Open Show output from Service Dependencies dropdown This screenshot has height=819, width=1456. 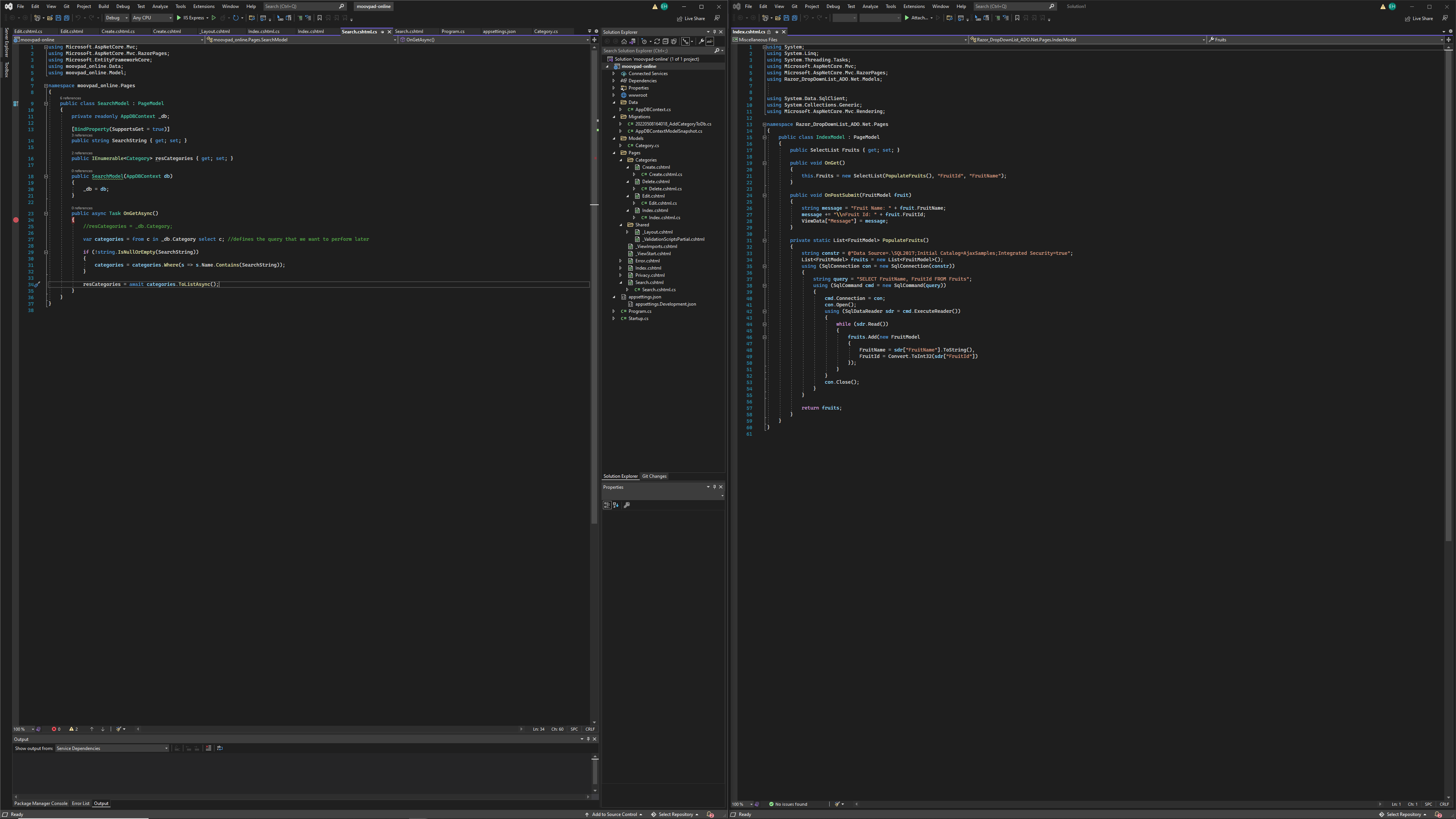click(x=112, y=748)
